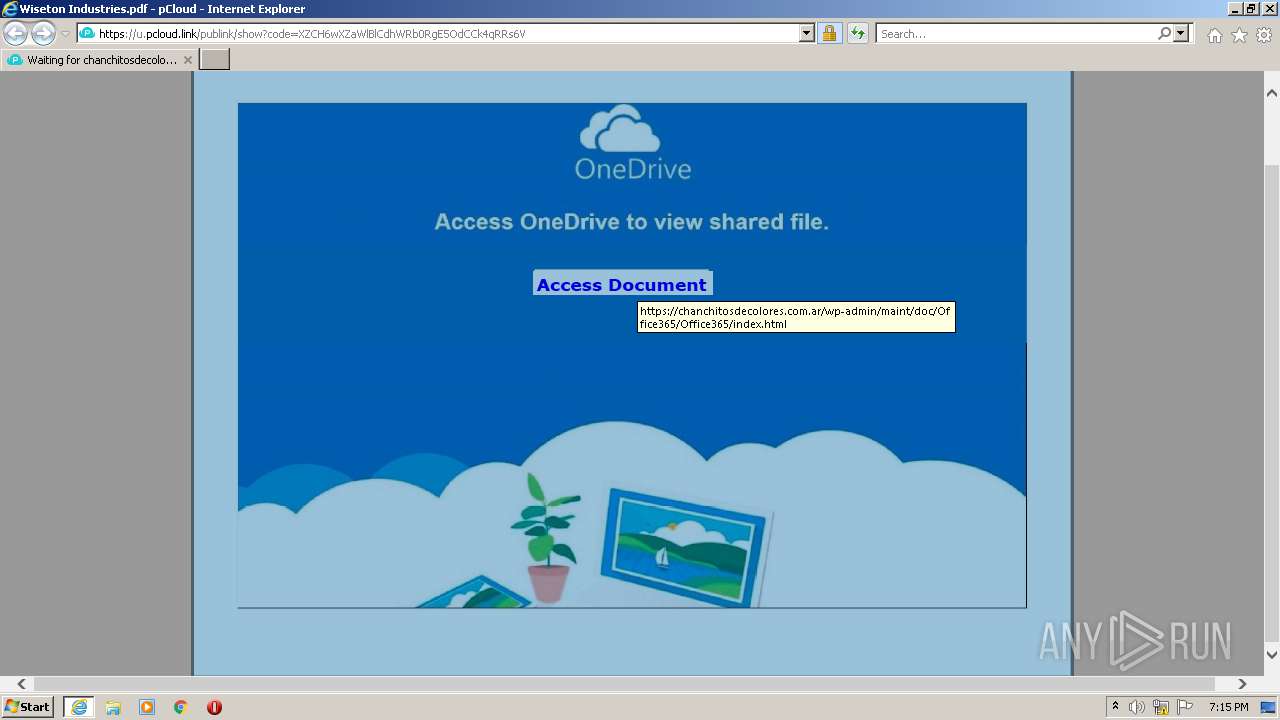Open the Windows Start button

28,707
